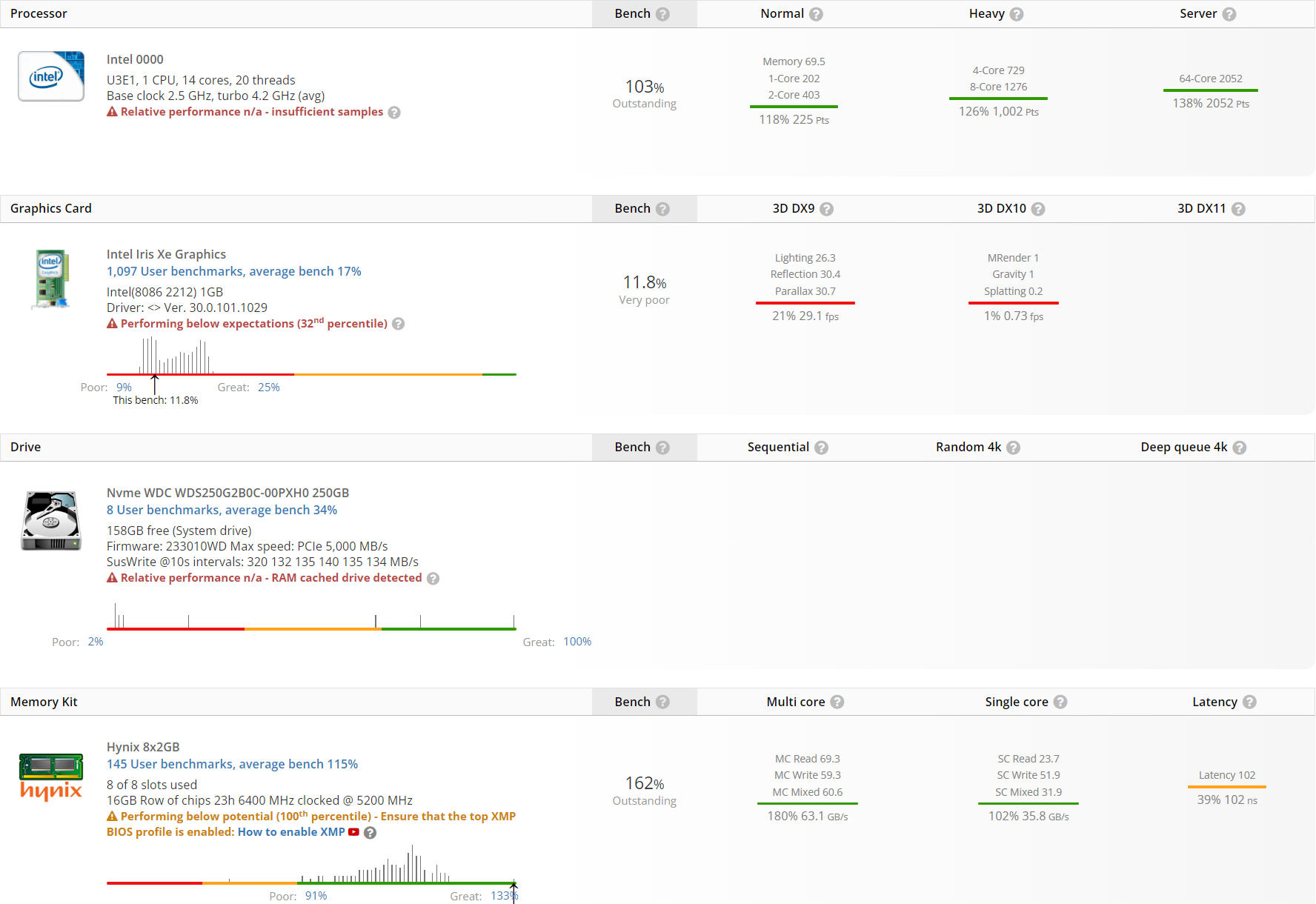Open help icon after How to enable XMP

coord(370,833)
